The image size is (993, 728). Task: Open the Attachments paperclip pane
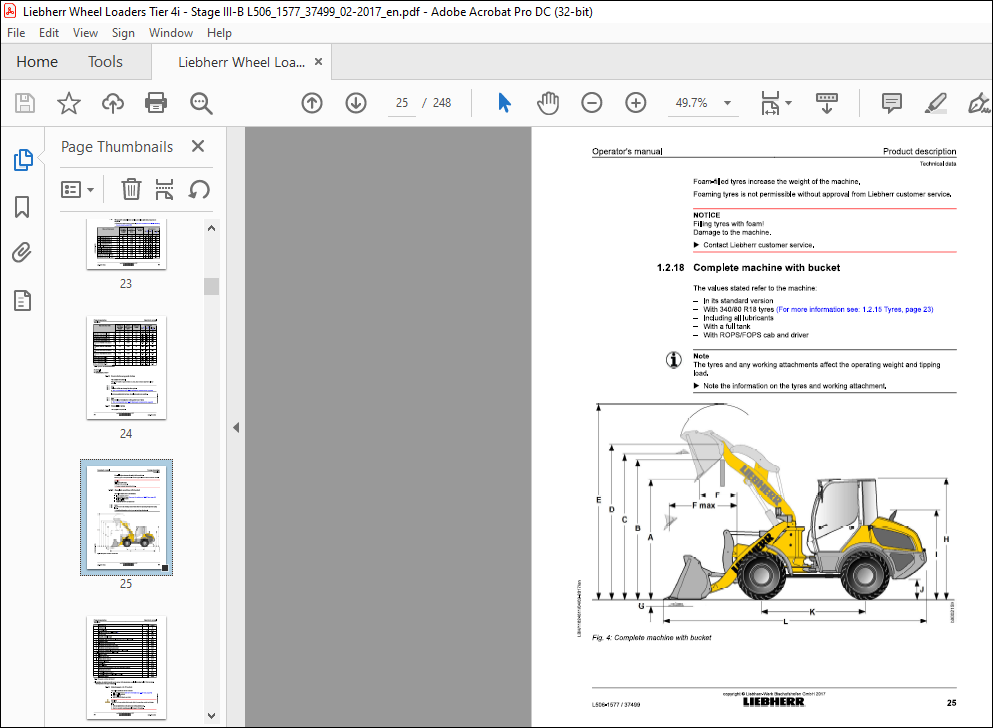[22, 253]
